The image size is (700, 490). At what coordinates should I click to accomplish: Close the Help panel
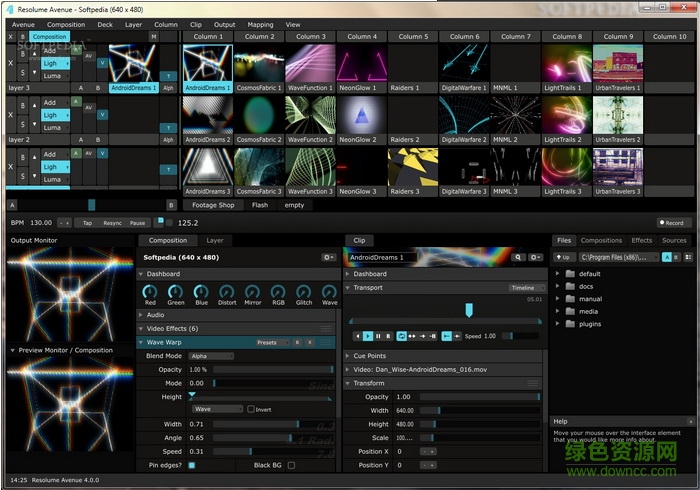[689, 421]
